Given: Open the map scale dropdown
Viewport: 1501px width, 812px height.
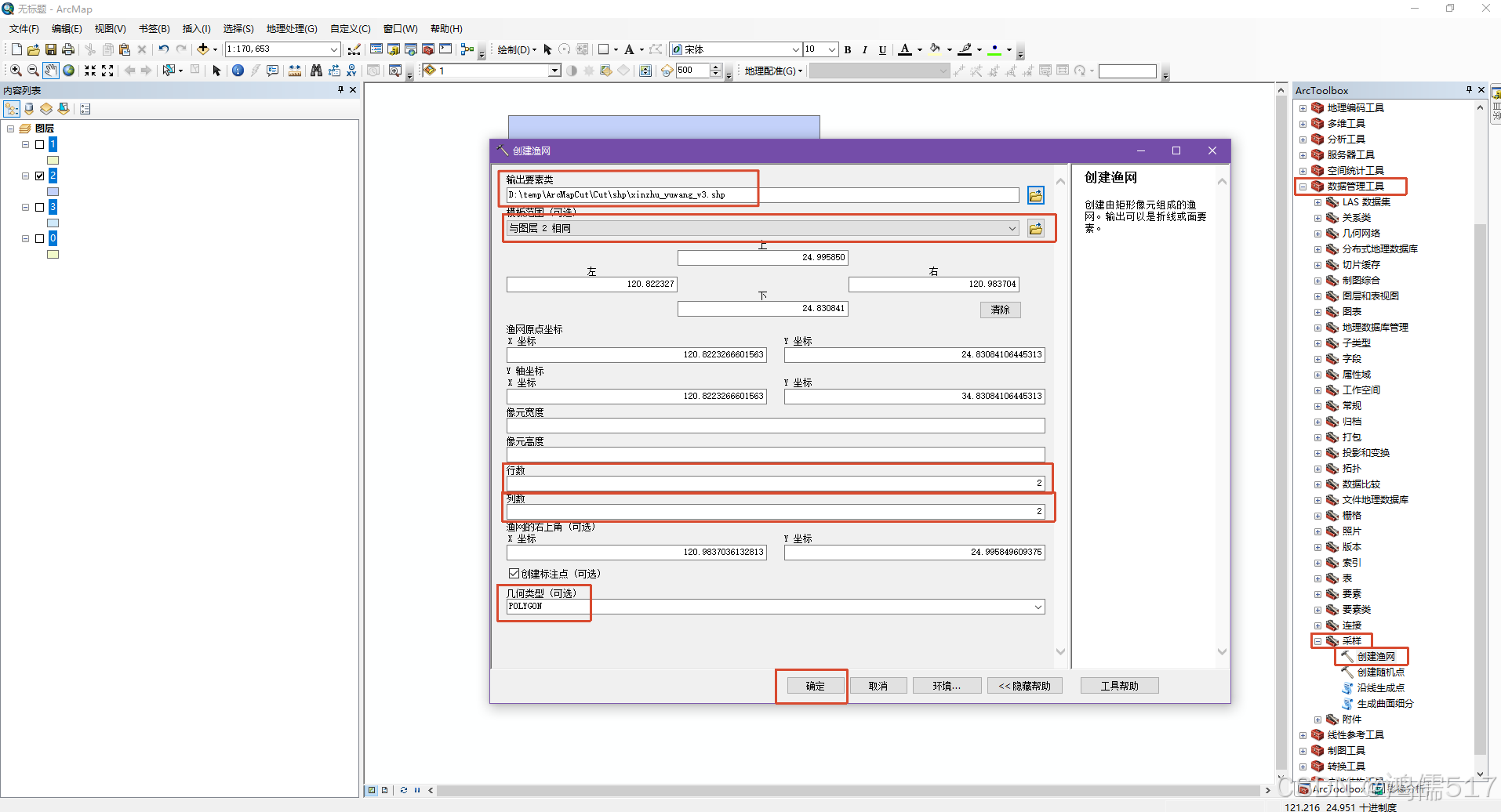Looking at the screenshot, I should [x=334, y=49].
